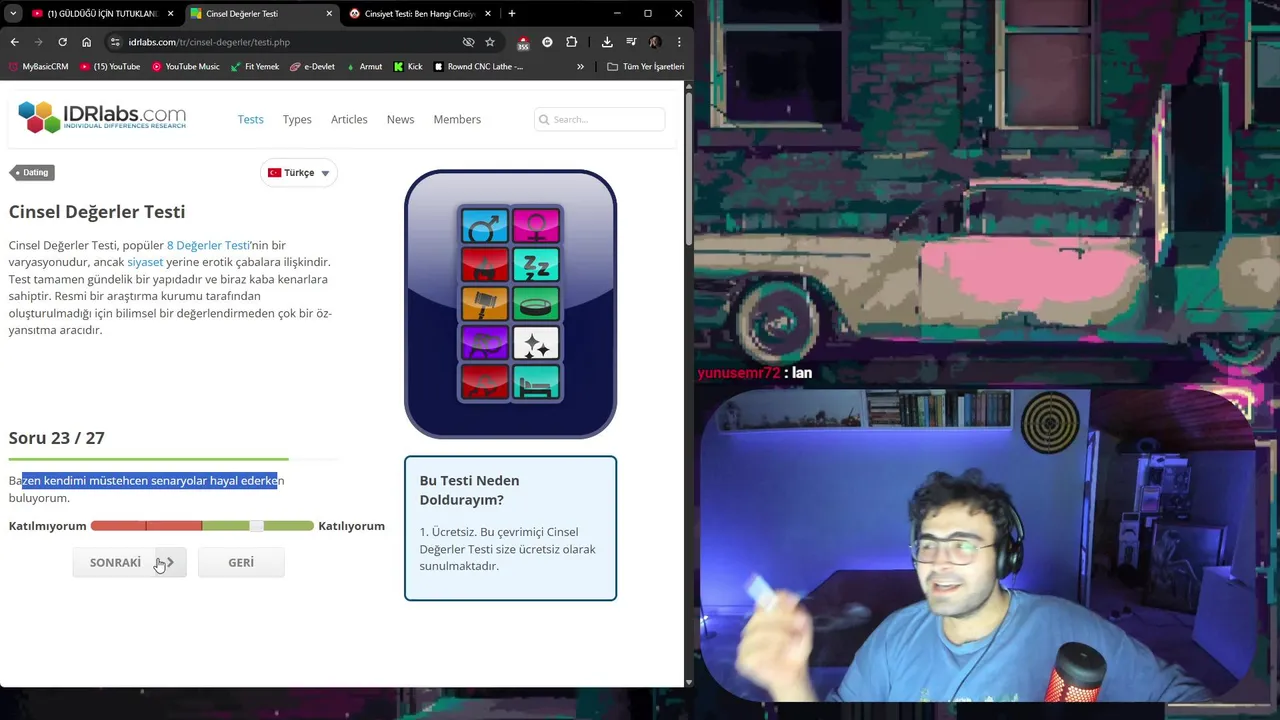This screenshot has height=720, width=1280.
Task: Click the agreement slider handle
Action: (257, 526)
